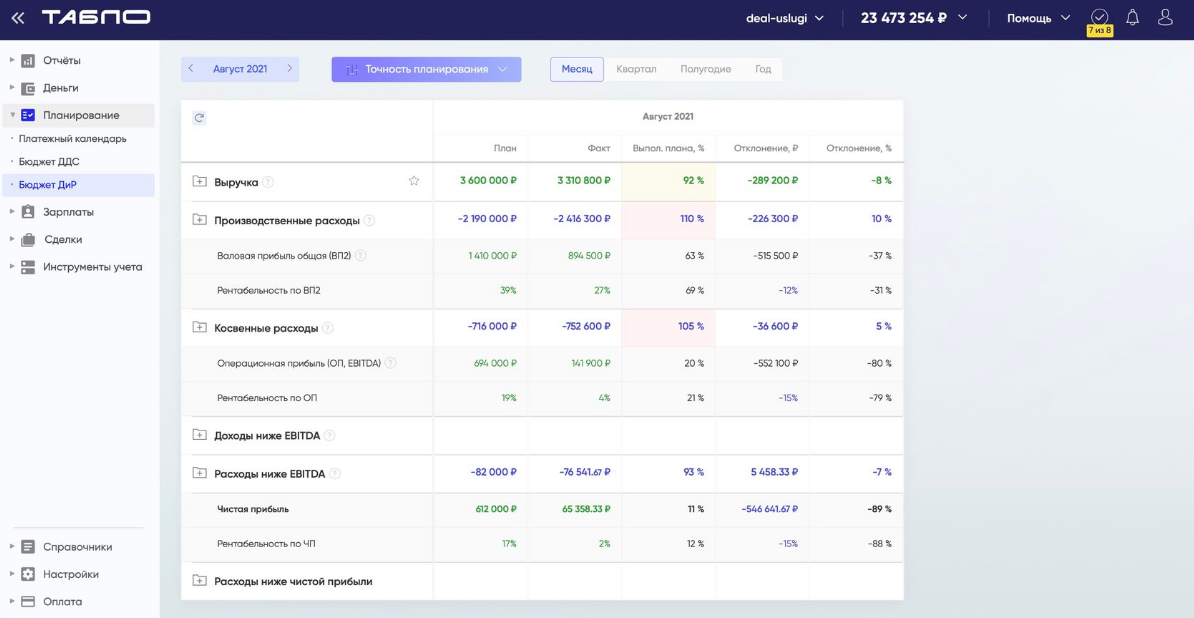Mark Выручка row with star icon
This screenshot has height=618, width=1194.
(414, 181)
